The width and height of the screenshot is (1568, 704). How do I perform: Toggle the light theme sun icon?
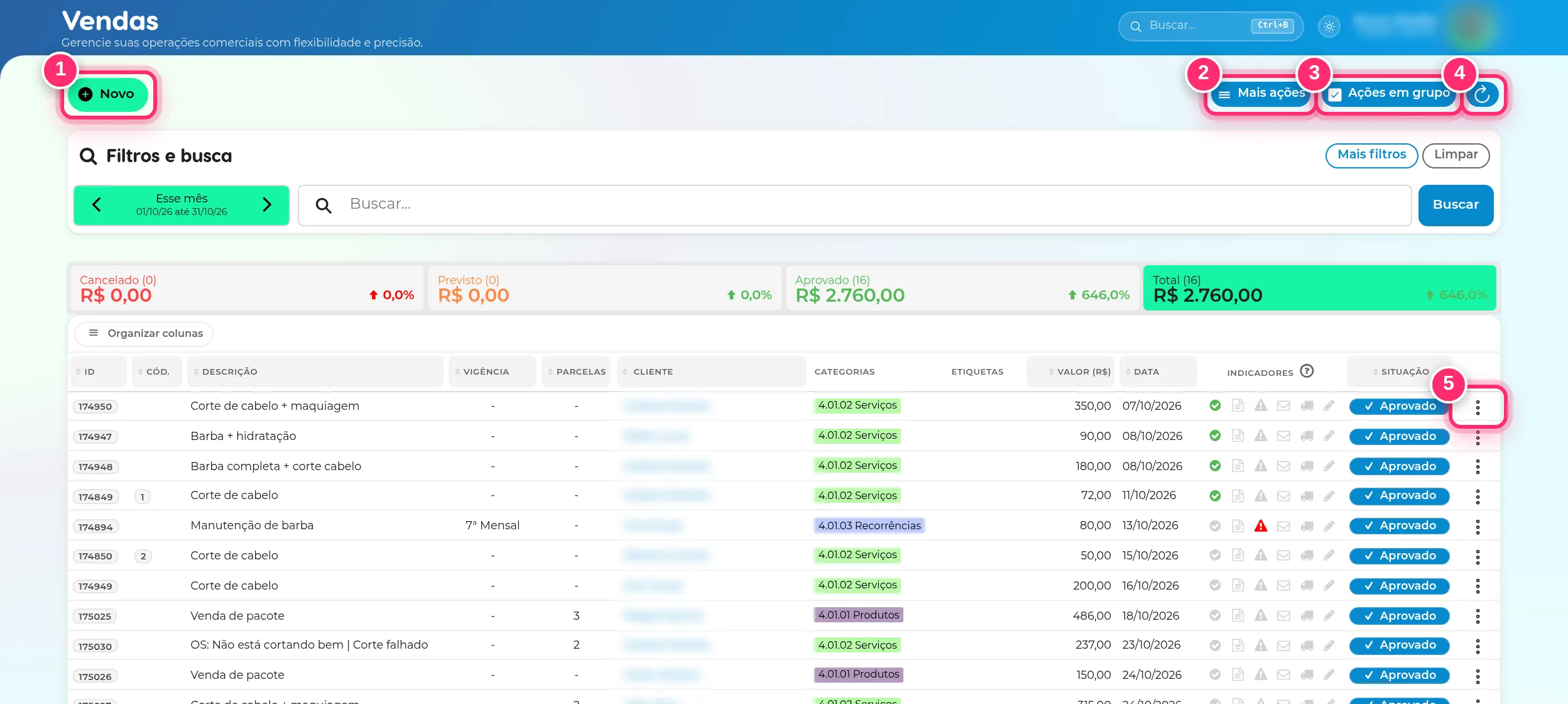[x=1329, y=26]
